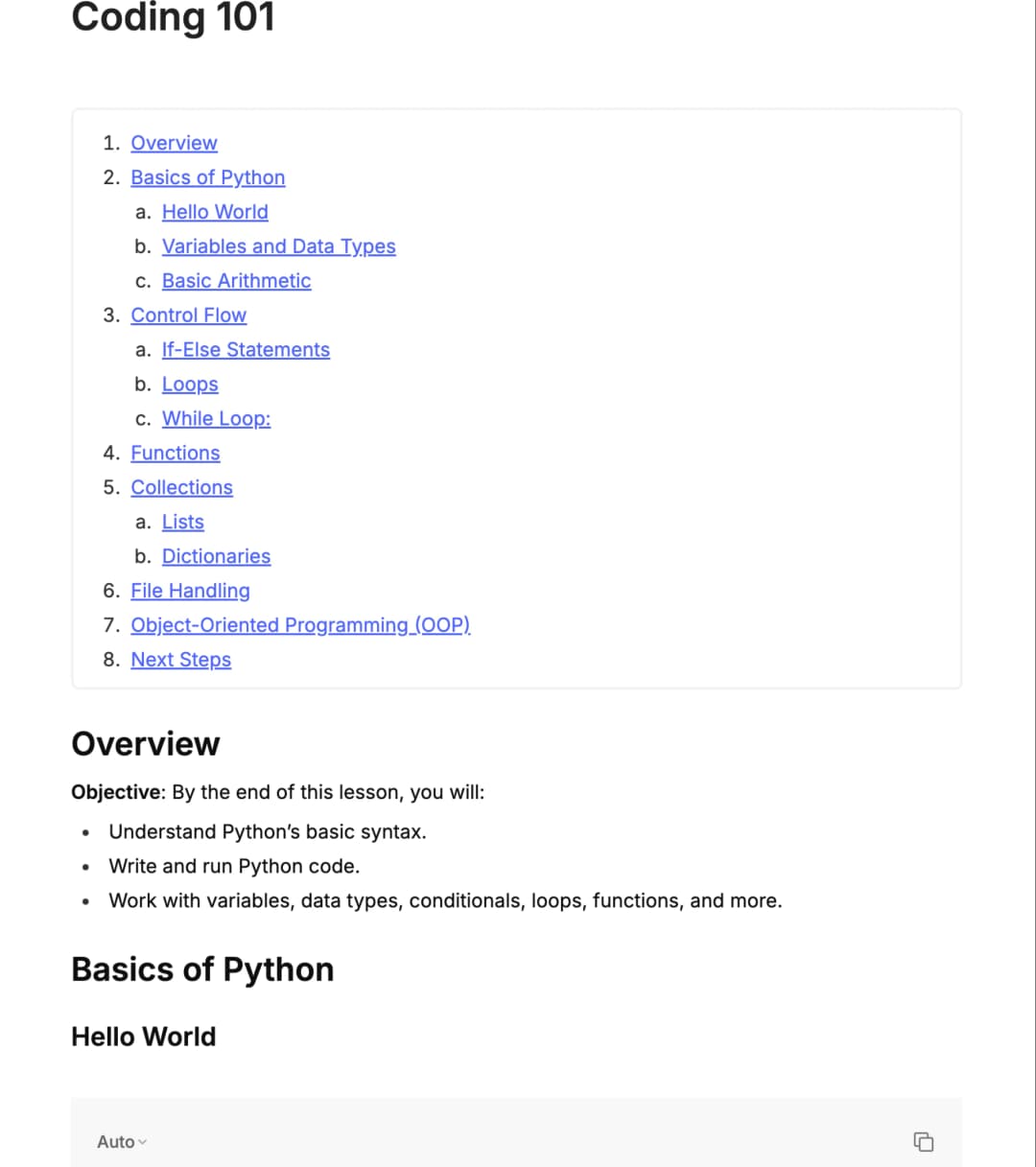Viewport: 1036px width, 1167px height.
Task: Jump to Basics of Python section link
Action: [x=207, y=177]
